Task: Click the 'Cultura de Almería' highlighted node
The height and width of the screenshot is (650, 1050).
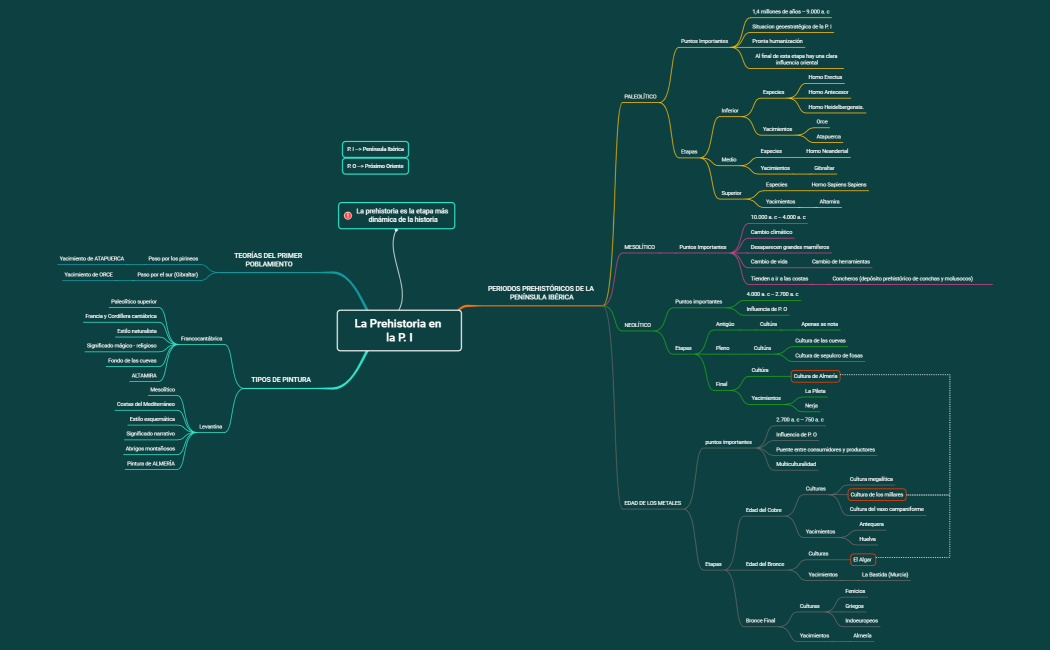Action: click(816, 376)
